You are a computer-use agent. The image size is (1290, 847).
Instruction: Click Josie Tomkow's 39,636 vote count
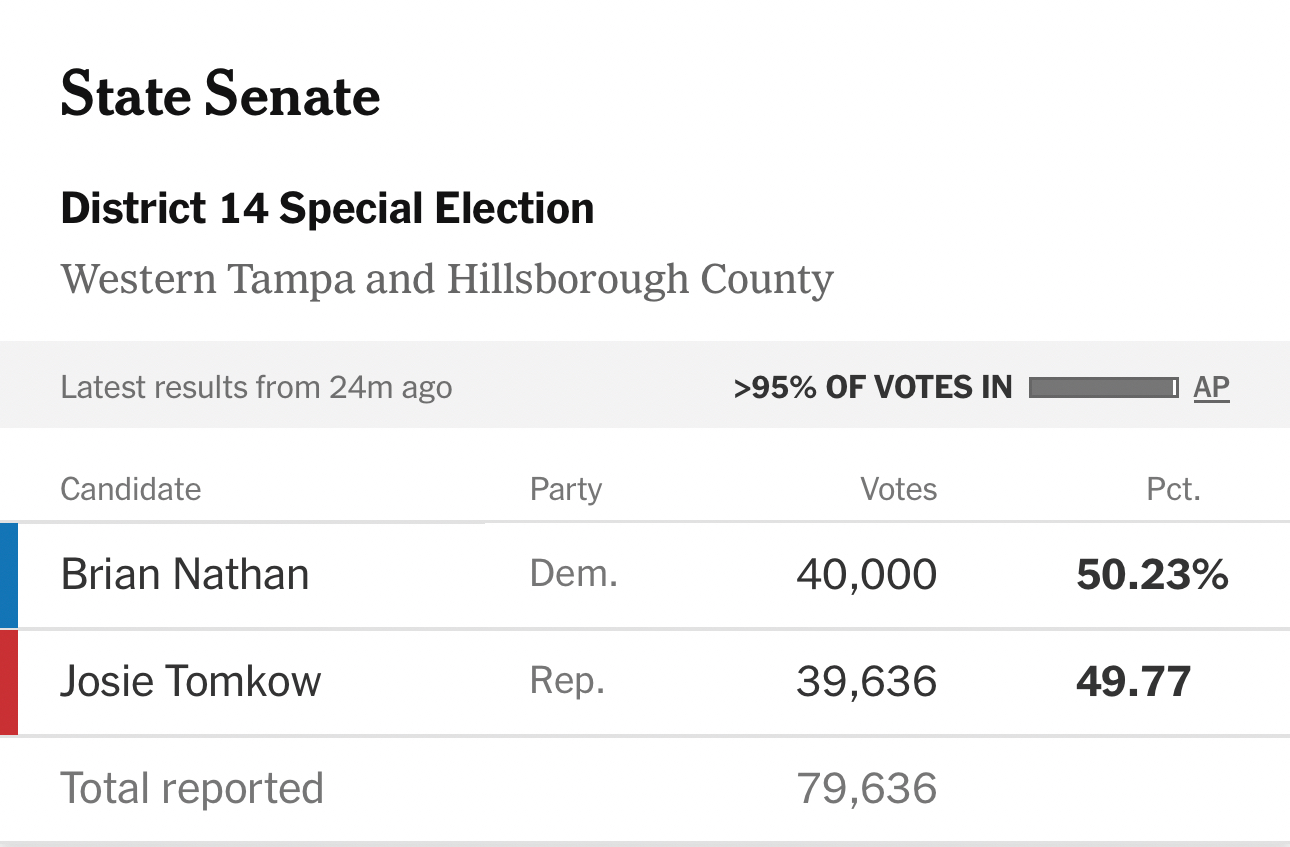[x=866, y=682]
